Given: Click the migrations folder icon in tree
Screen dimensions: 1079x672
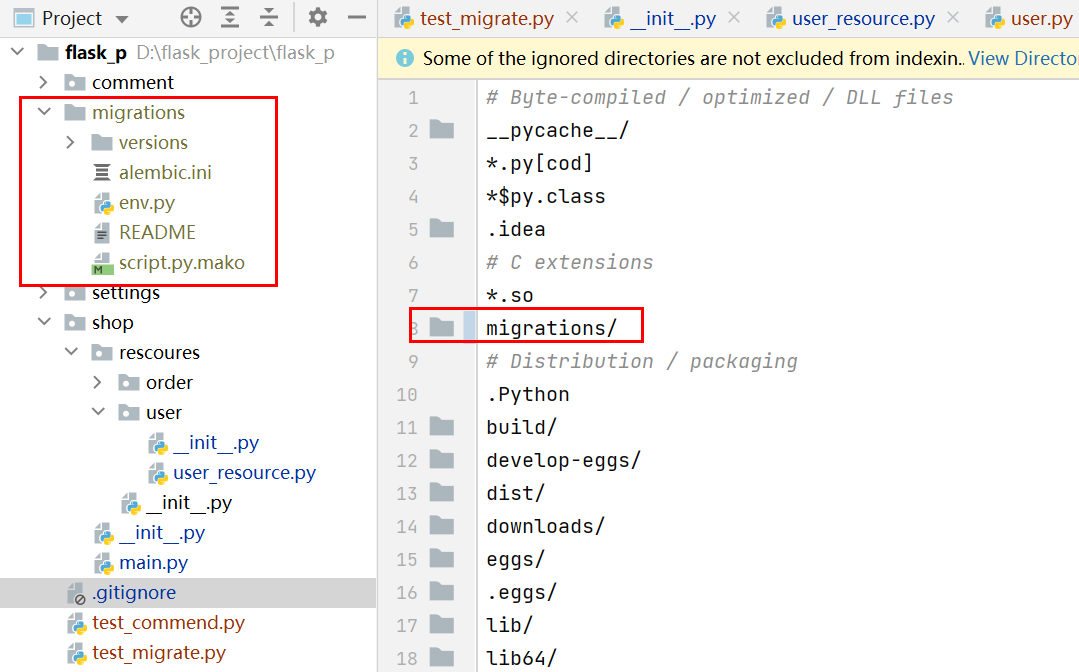Looking at the screenshot, I should [74, 111].
